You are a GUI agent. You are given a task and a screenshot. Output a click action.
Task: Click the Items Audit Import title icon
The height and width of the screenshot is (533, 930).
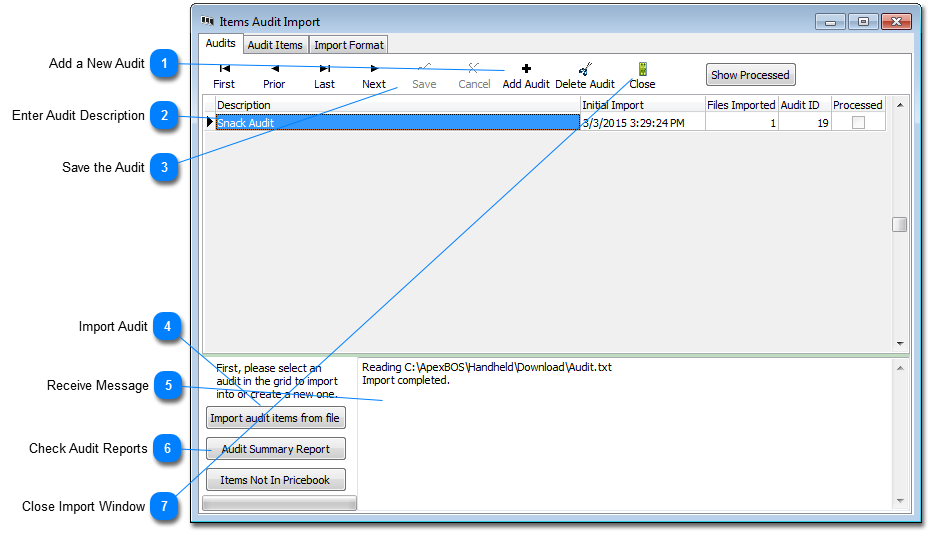[x=207, y=21]
